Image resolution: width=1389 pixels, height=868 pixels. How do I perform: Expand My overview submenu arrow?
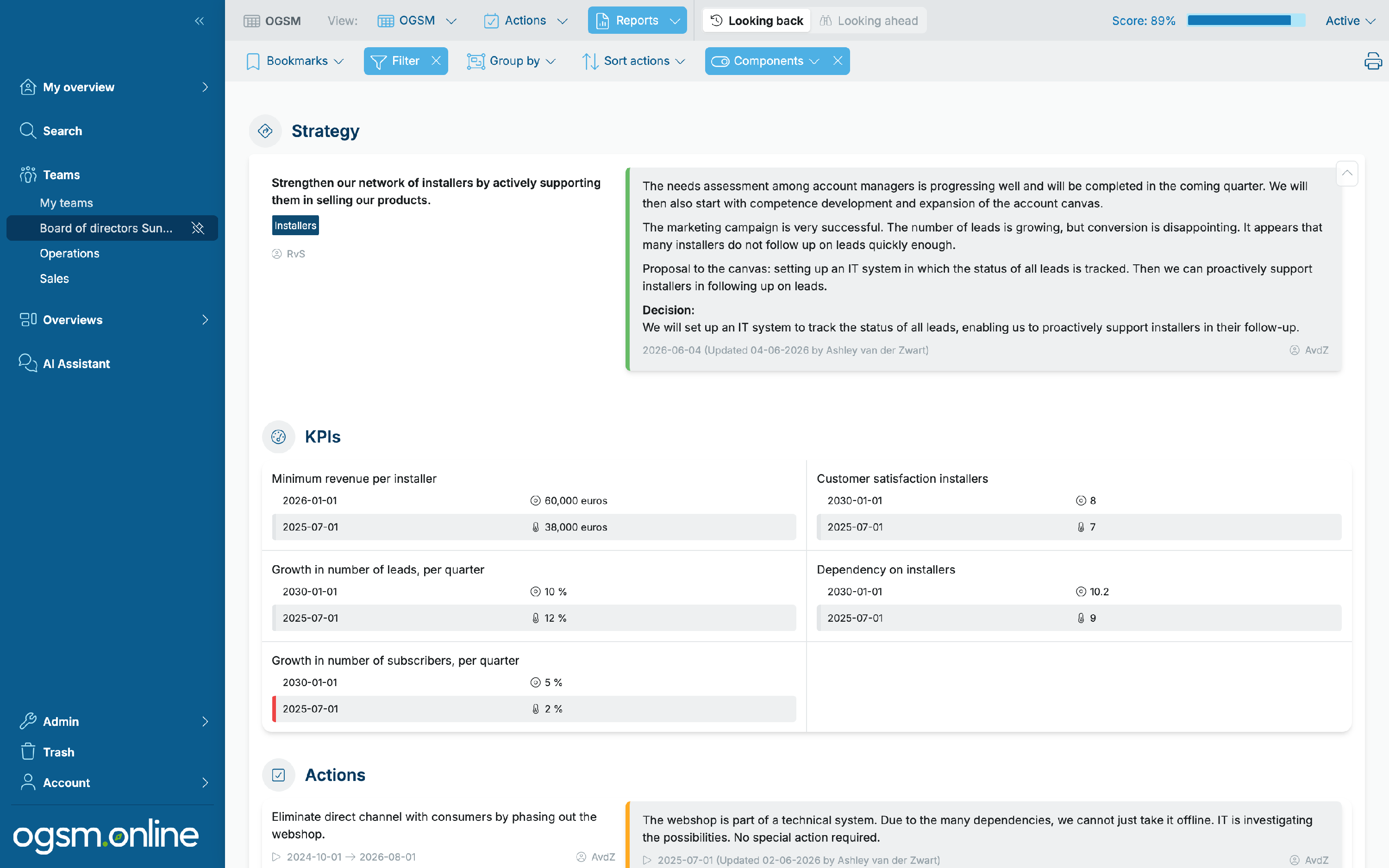[x=205, y=87]
